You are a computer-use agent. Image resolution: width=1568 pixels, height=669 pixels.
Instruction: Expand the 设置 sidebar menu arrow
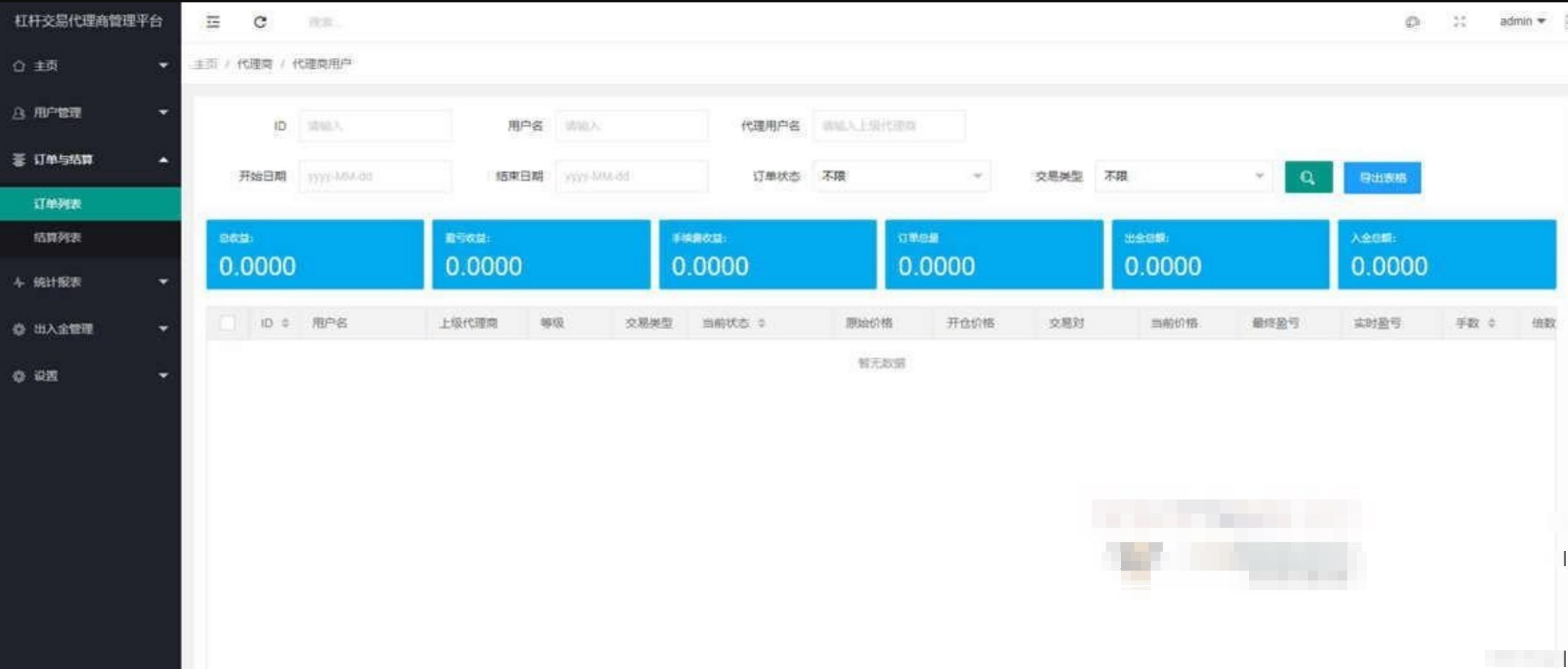pos(163,375)
